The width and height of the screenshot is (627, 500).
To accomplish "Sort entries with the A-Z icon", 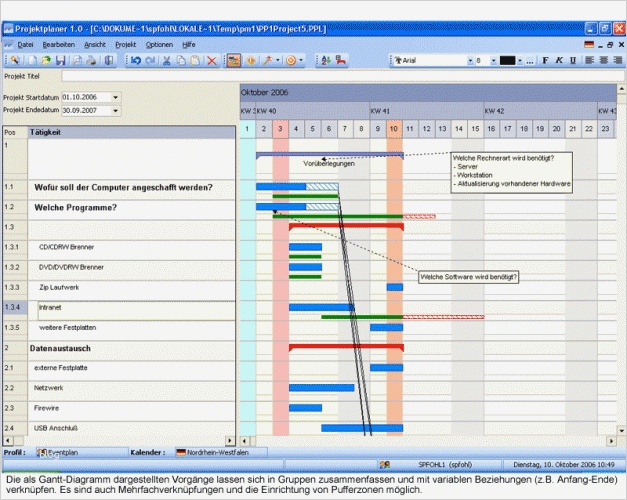I will coord(326,60).
